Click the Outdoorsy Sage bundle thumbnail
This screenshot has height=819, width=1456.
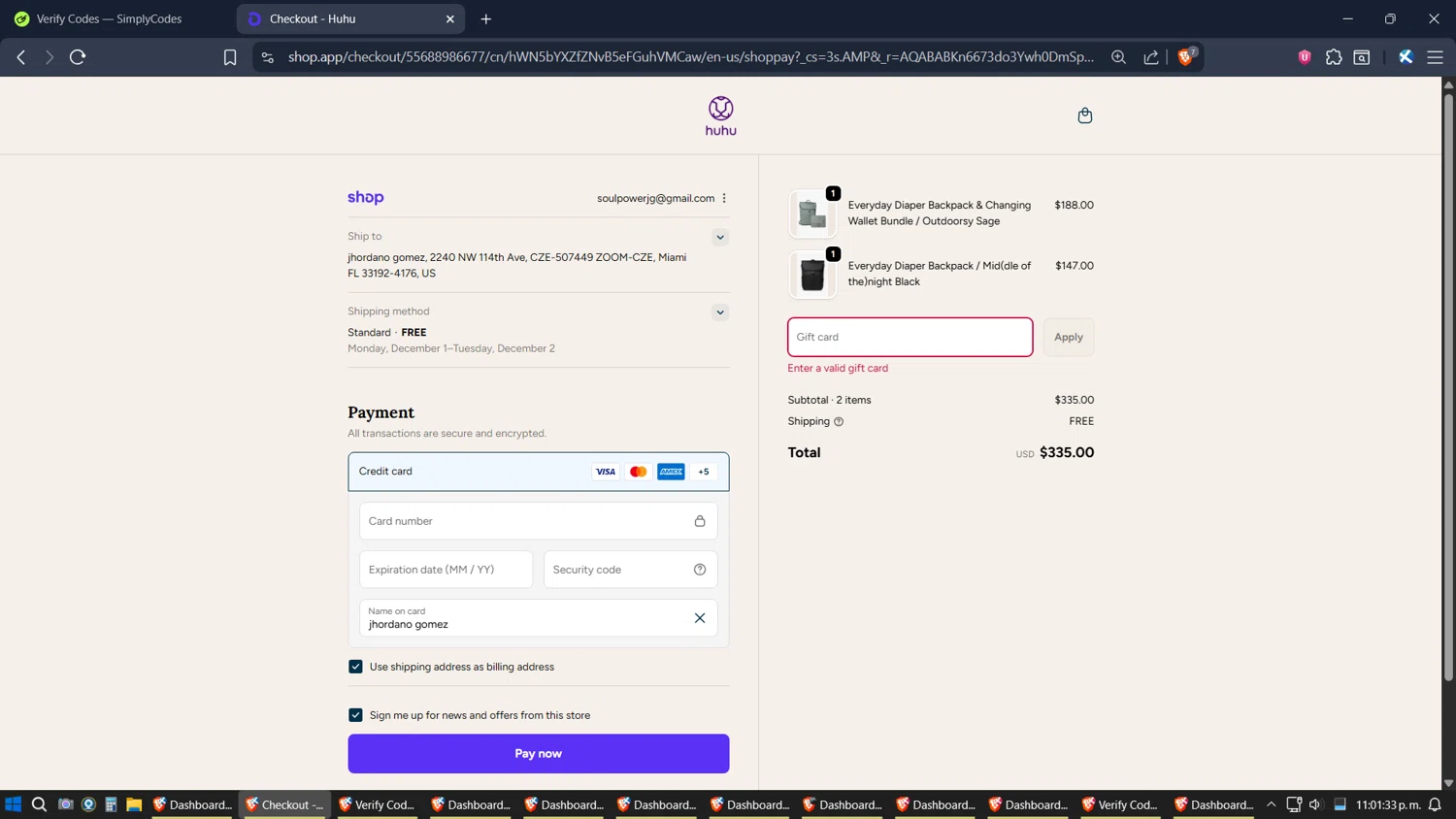tap(812, 213)
